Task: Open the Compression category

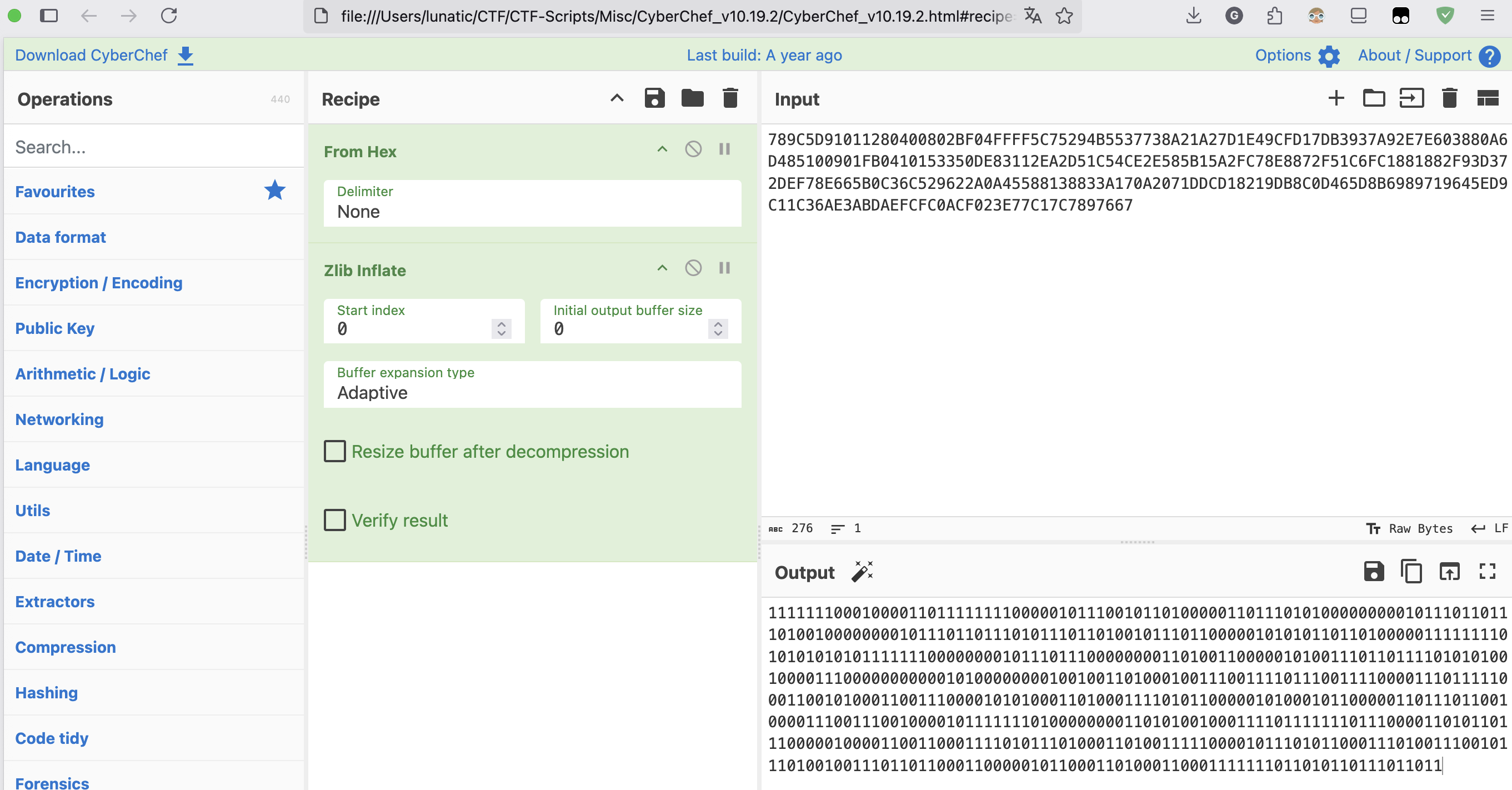Action: (x=154, y=647)
